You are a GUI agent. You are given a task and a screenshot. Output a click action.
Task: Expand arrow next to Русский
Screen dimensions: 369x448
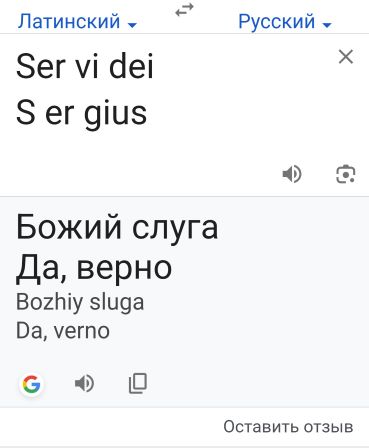(x=327, y=25)
